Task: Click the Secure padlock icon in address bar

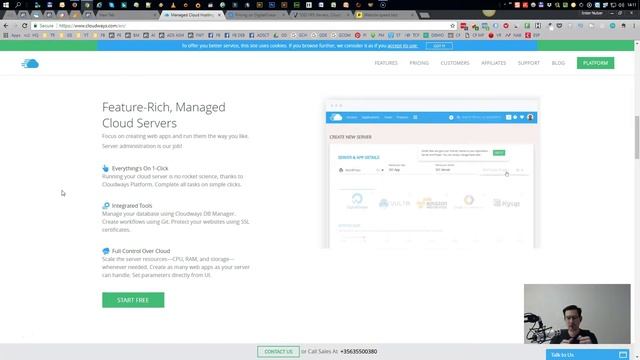Action: [x=36, y=26]
